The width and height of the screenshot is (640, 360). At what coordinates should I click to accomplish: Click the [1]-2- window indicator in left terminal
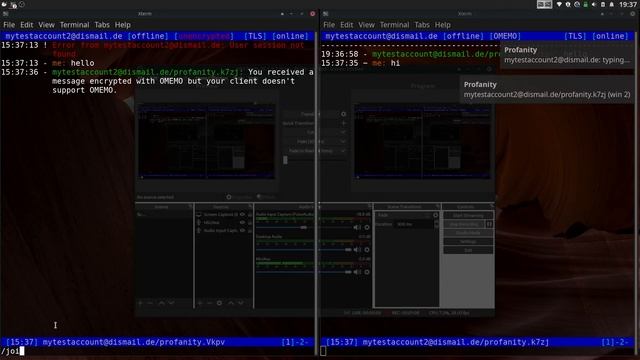point(295,342)
